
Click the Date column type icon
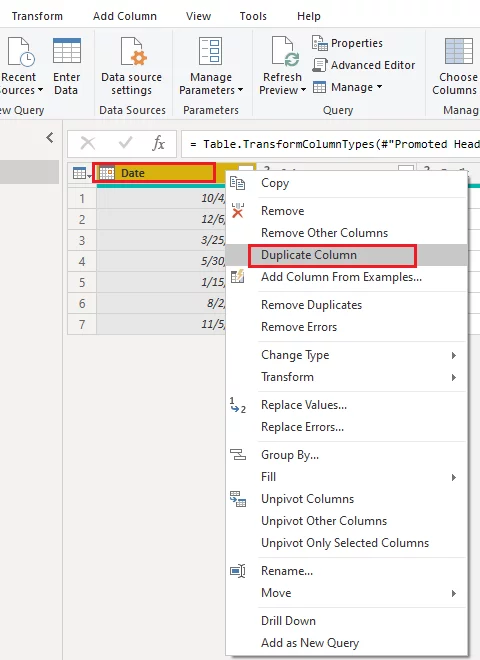[x=107, y=173]
